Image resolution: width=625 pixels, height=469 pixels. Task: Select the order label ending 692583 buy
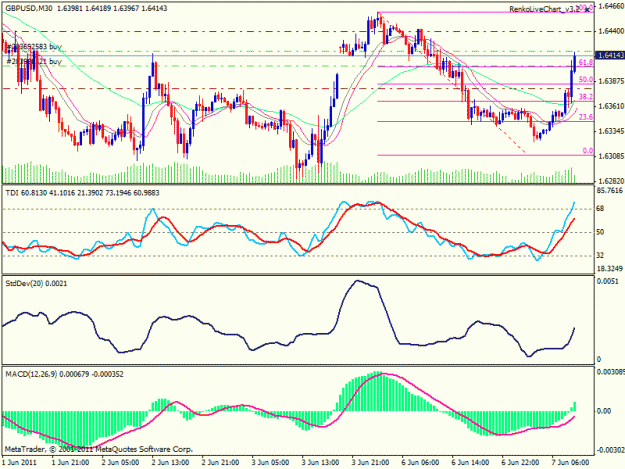(33, 47)
